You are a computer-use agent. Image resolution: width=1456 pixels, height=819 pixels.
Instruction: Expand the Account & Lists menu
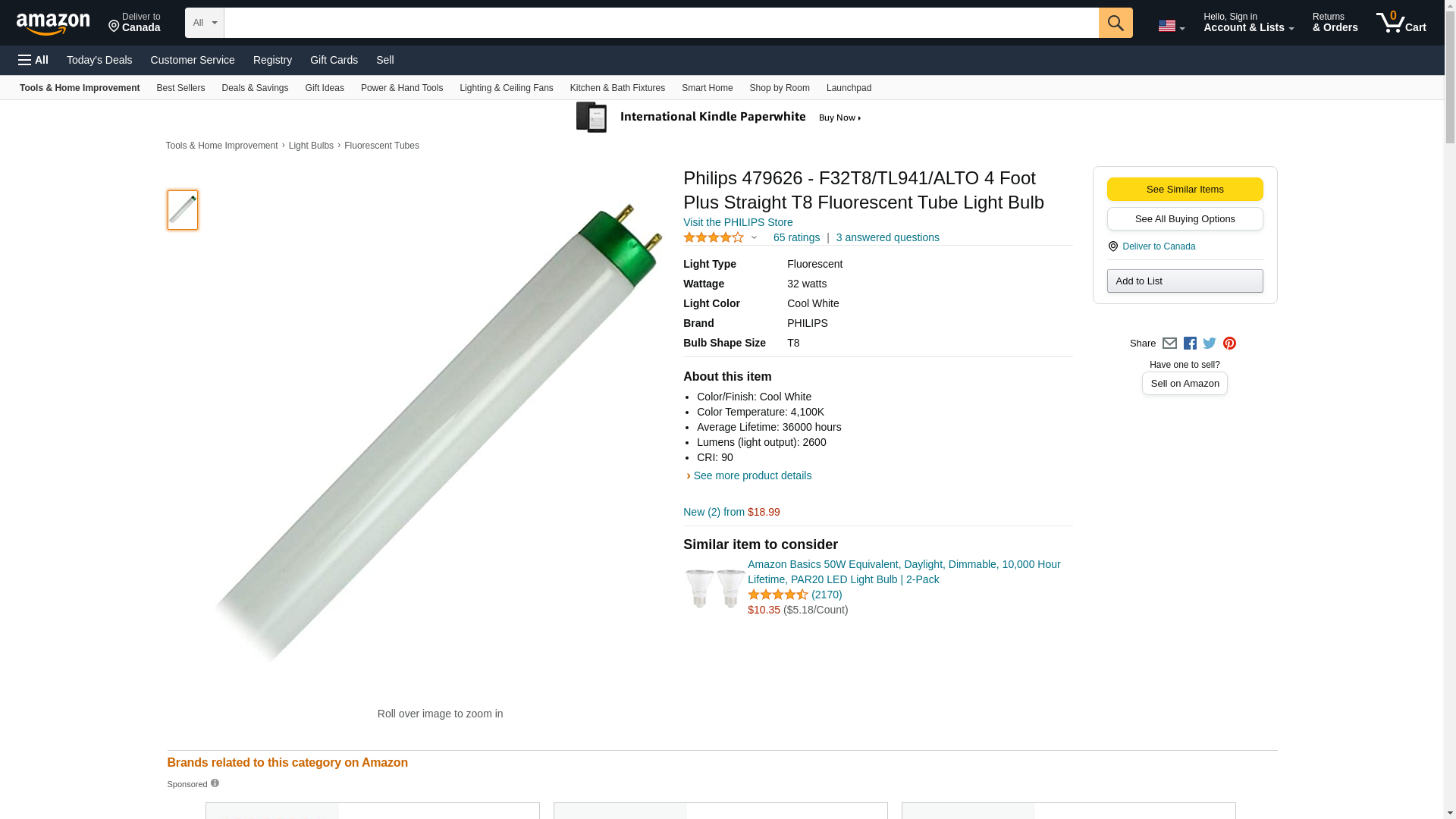coord(1247,23)
